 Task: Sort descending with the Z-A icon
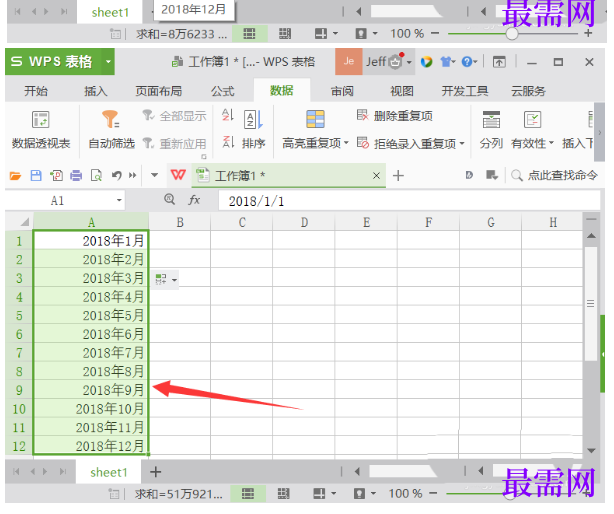click(x=228, y=142)
